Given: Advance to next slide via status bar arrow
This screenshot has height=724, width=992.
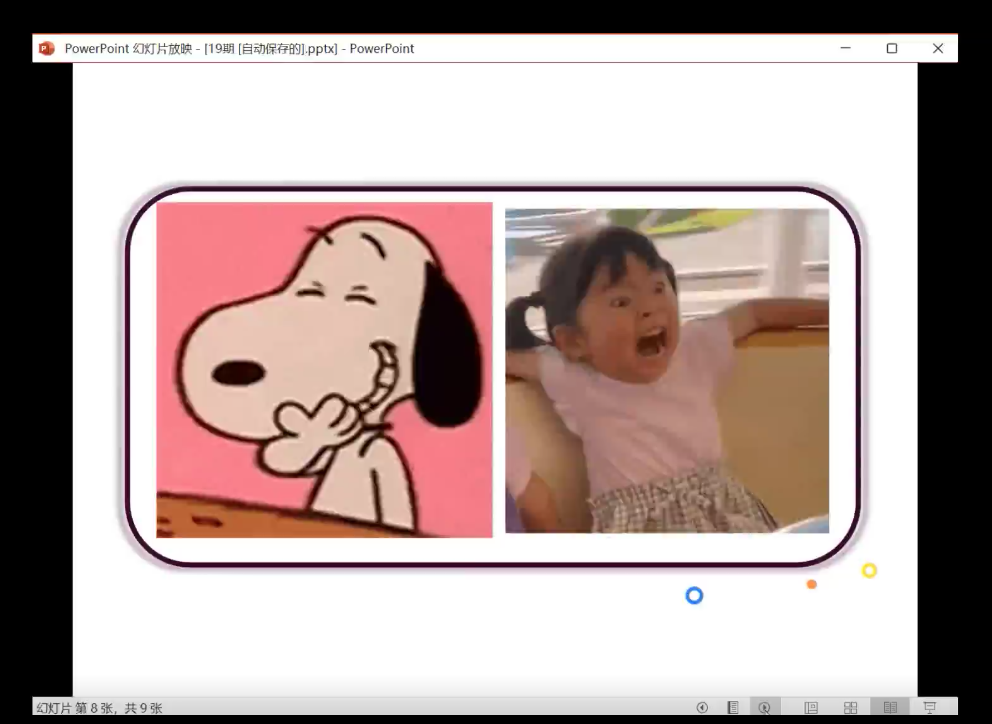Looking at the screenshot, I should point(765,707).
